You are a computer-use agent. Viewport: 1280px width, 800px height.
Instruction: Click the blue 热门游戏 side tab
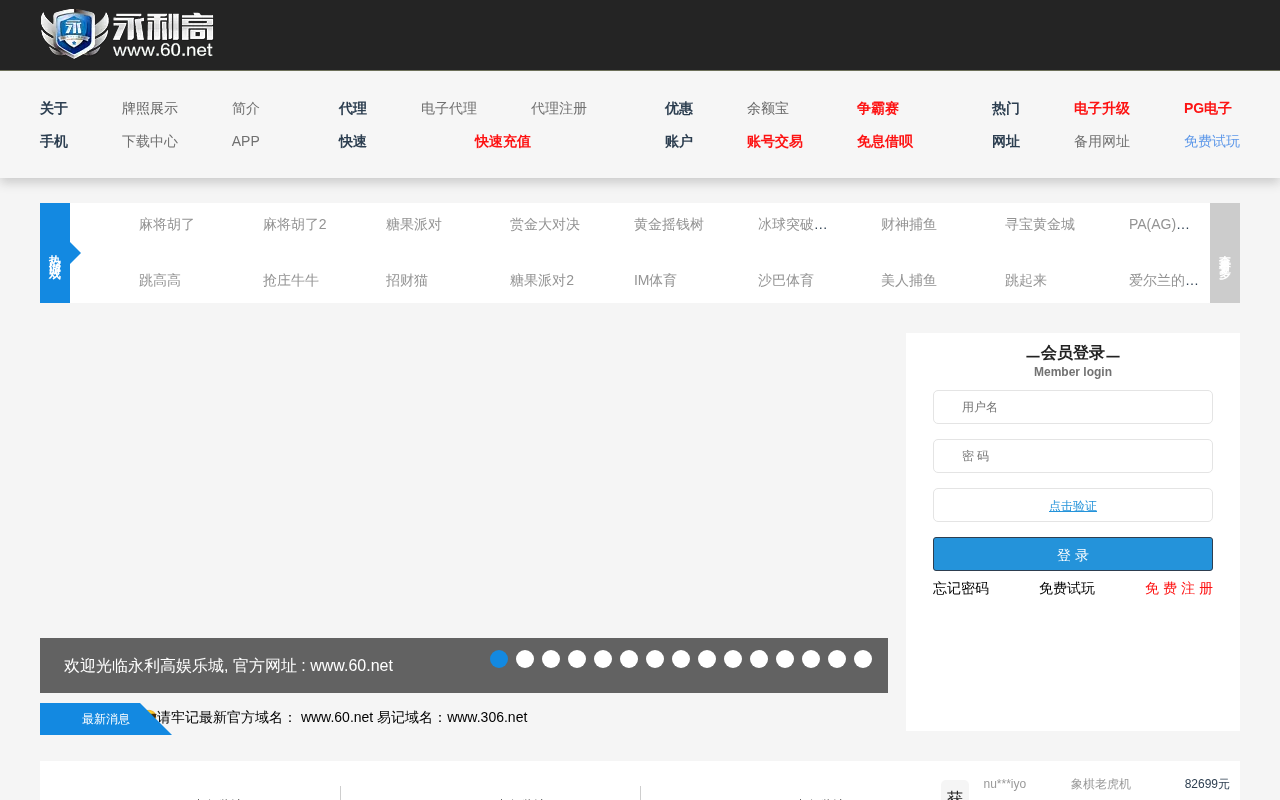(55, 253)
